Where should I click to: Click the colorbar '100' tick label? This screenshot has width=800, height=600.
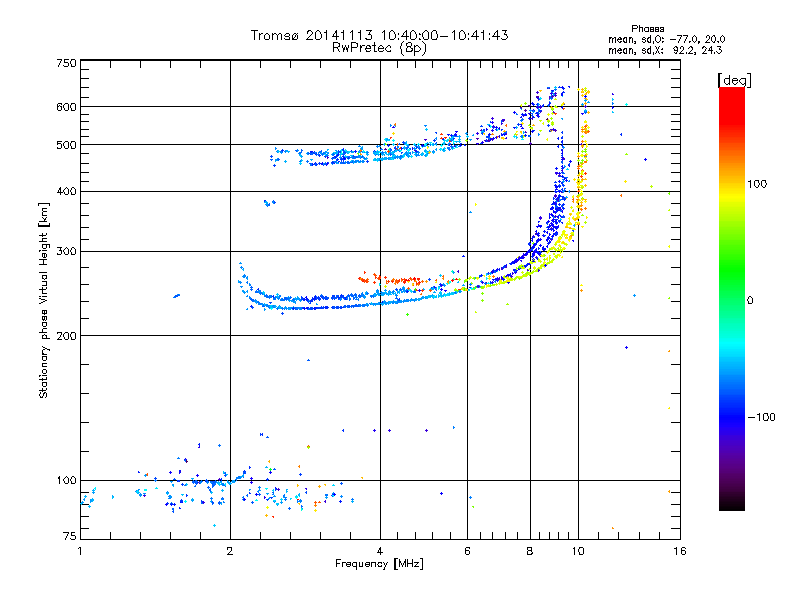pos(757,184)
